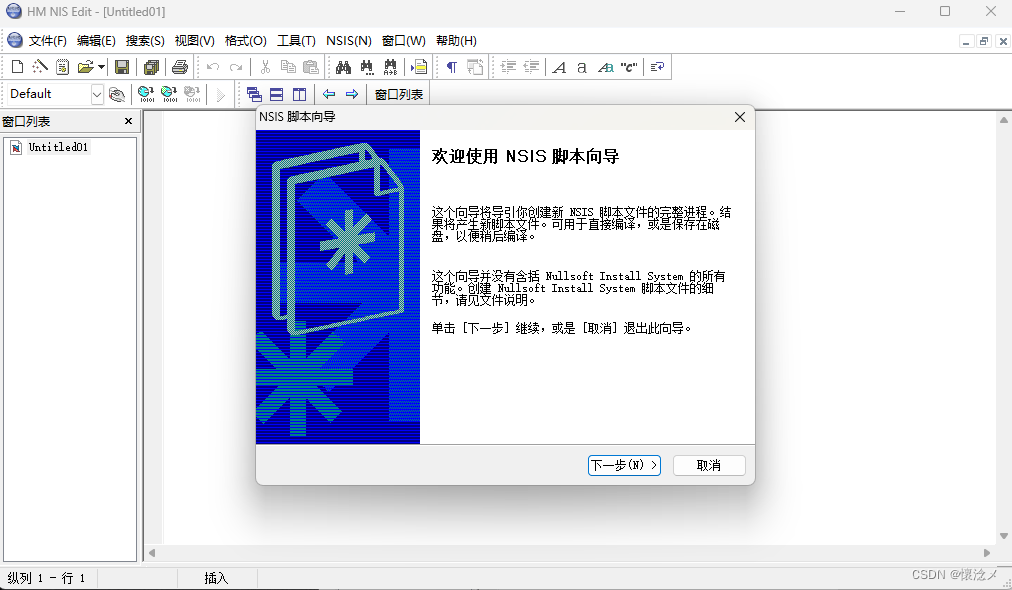The image size is (1012, 590).
Task: Click the hand settings icon beside Default
Action: (117, 94)
